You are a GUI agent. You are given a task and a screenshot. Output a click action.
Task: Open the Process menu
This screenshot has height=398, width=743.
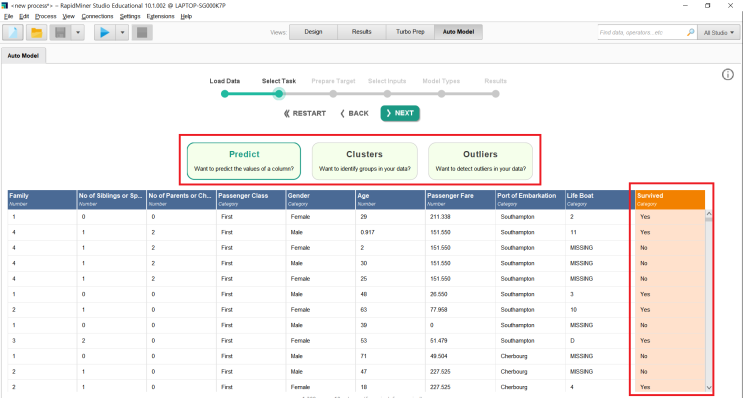[x=45, y=16]
